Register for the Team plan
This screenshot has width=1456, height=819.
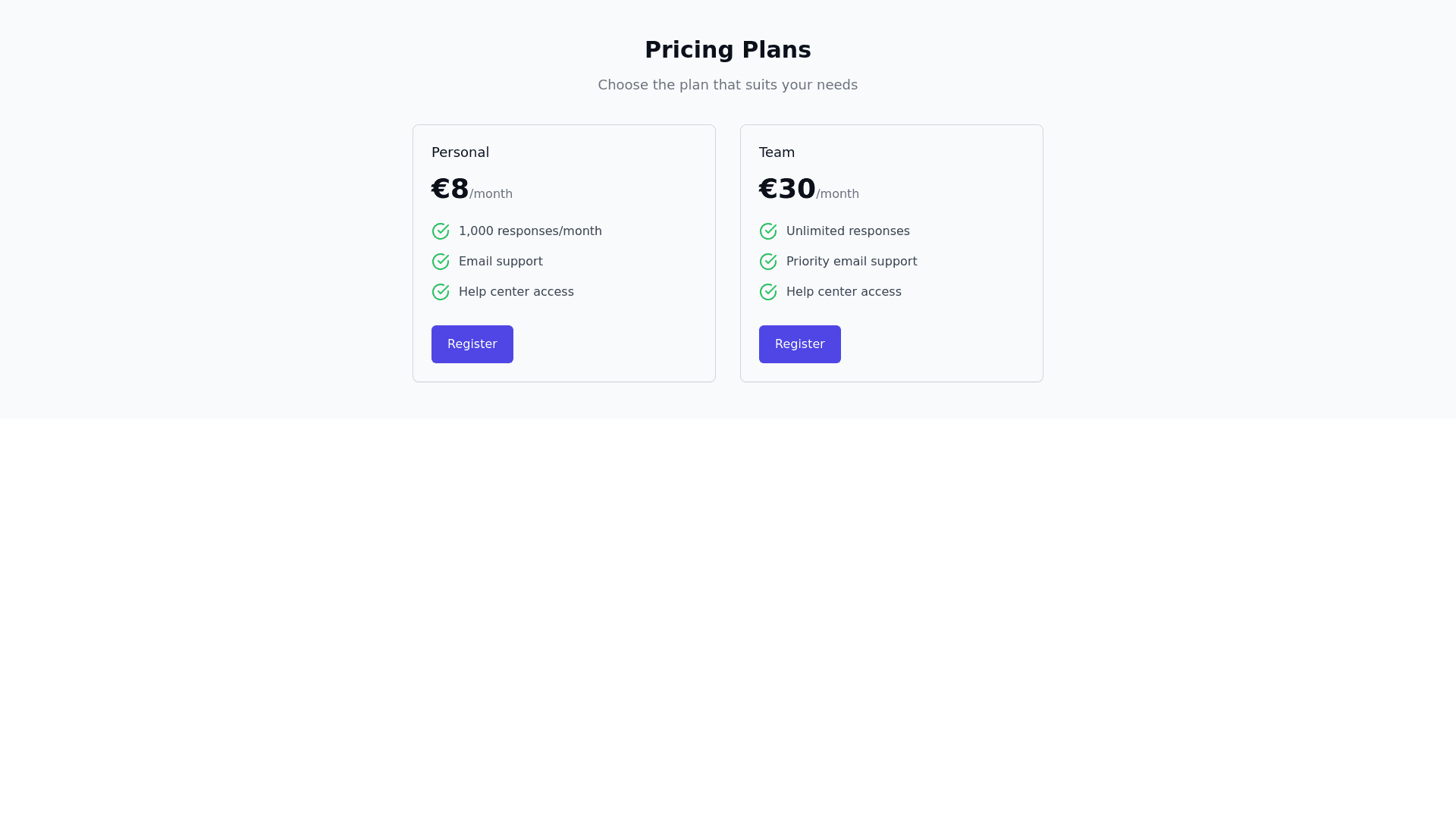pyautogui.click(x=800, y=344)
